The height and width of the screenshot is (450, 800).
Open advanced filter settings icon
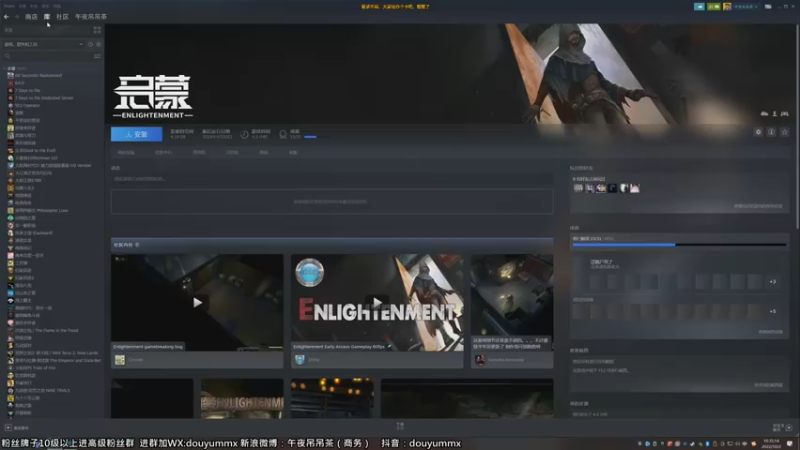[x=97, y=56]
